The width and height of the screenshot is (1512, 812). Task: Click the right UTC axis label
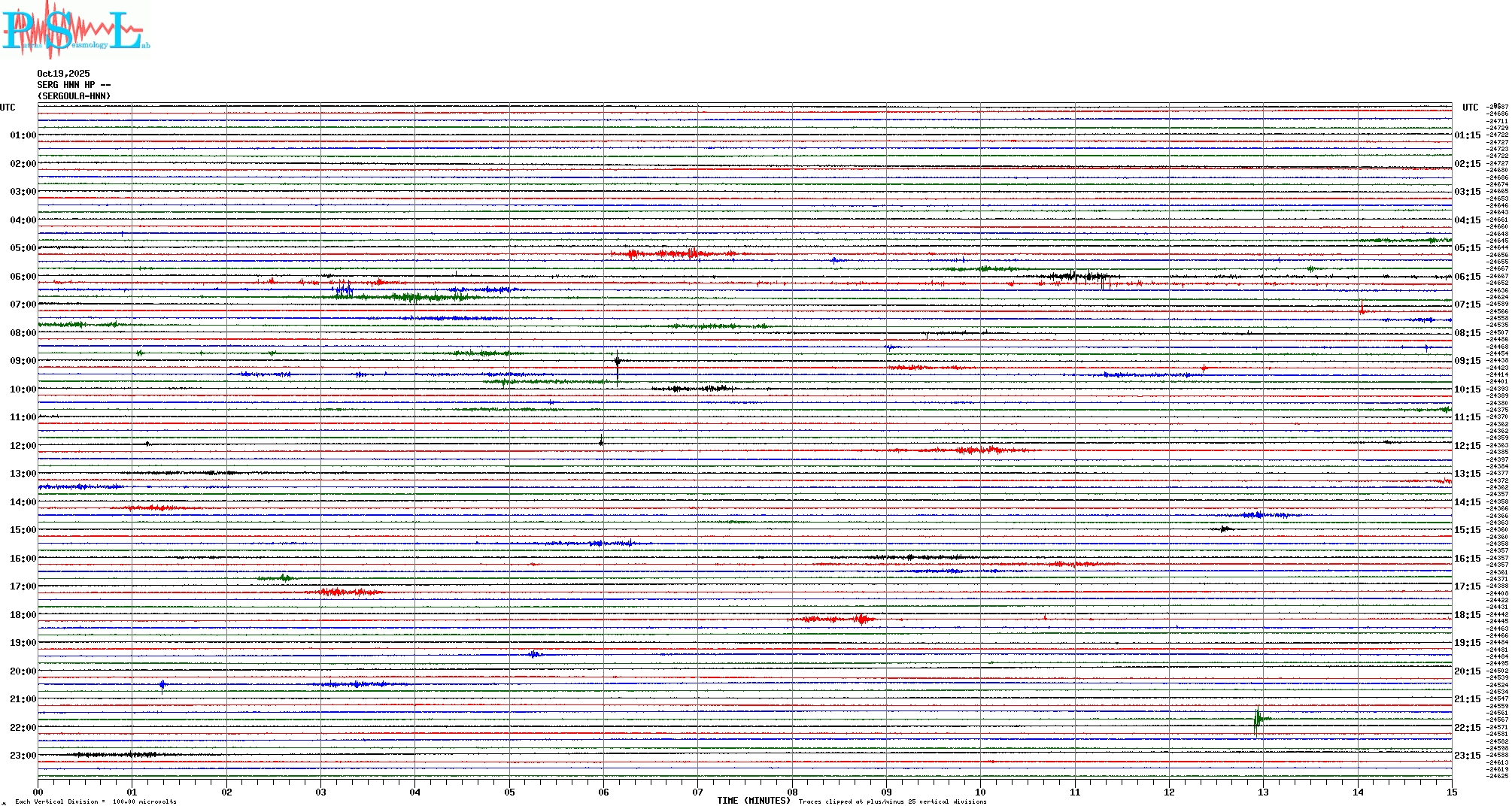(1470, 108)
